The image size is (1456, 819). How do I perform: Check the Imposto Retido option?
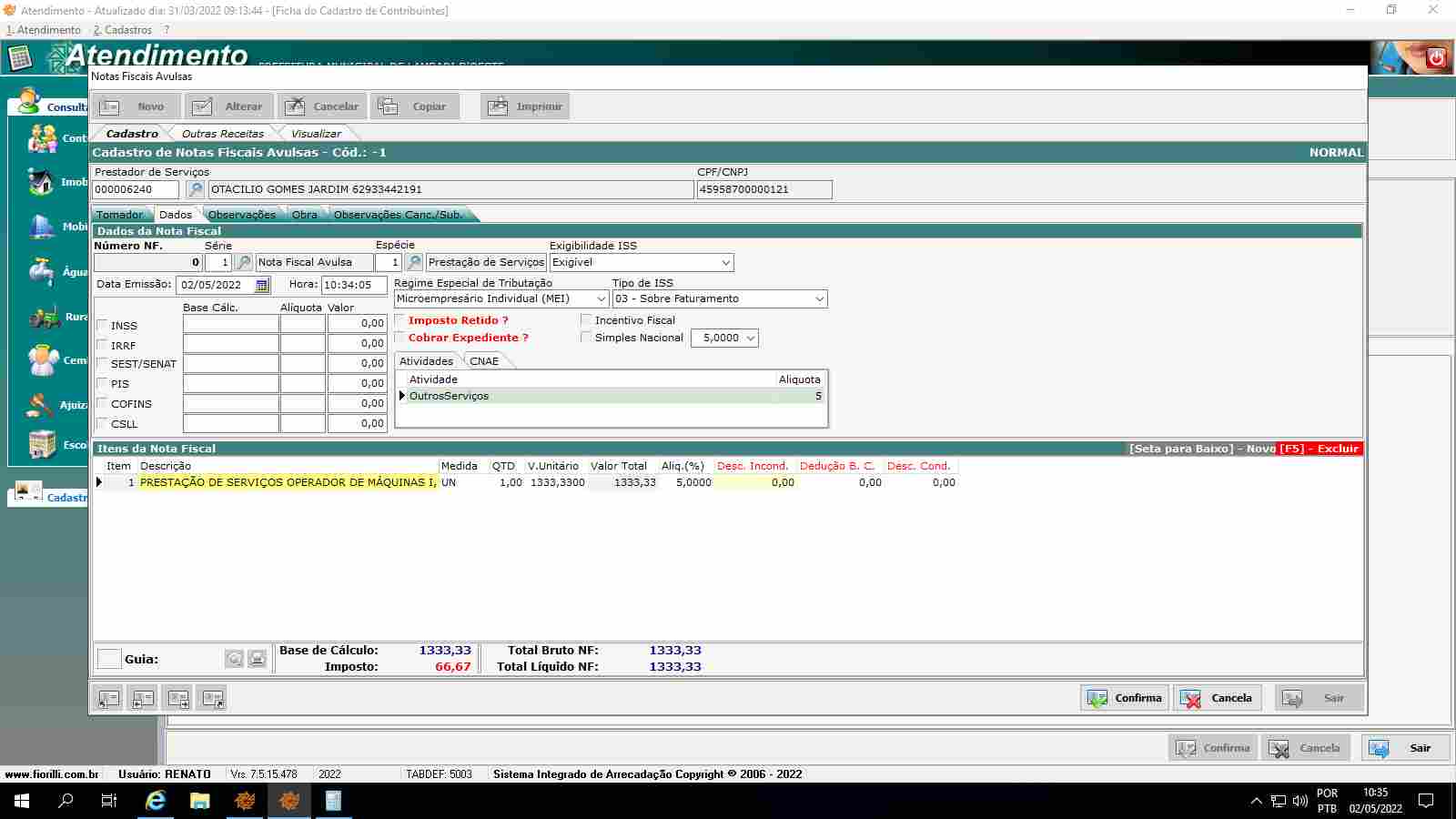point(399,320)
